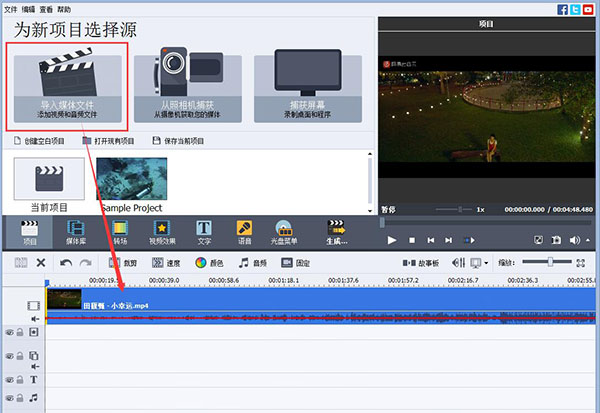Redo the last action

(x=85, y=263)
